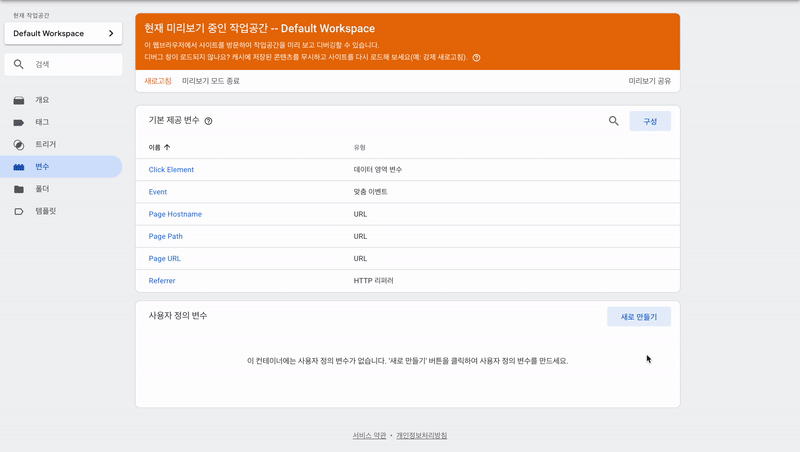Open the 서비스 약관 terms link in footer
Image resolution: width=800 pixels, height=452 pixels.
click(369, 436)
